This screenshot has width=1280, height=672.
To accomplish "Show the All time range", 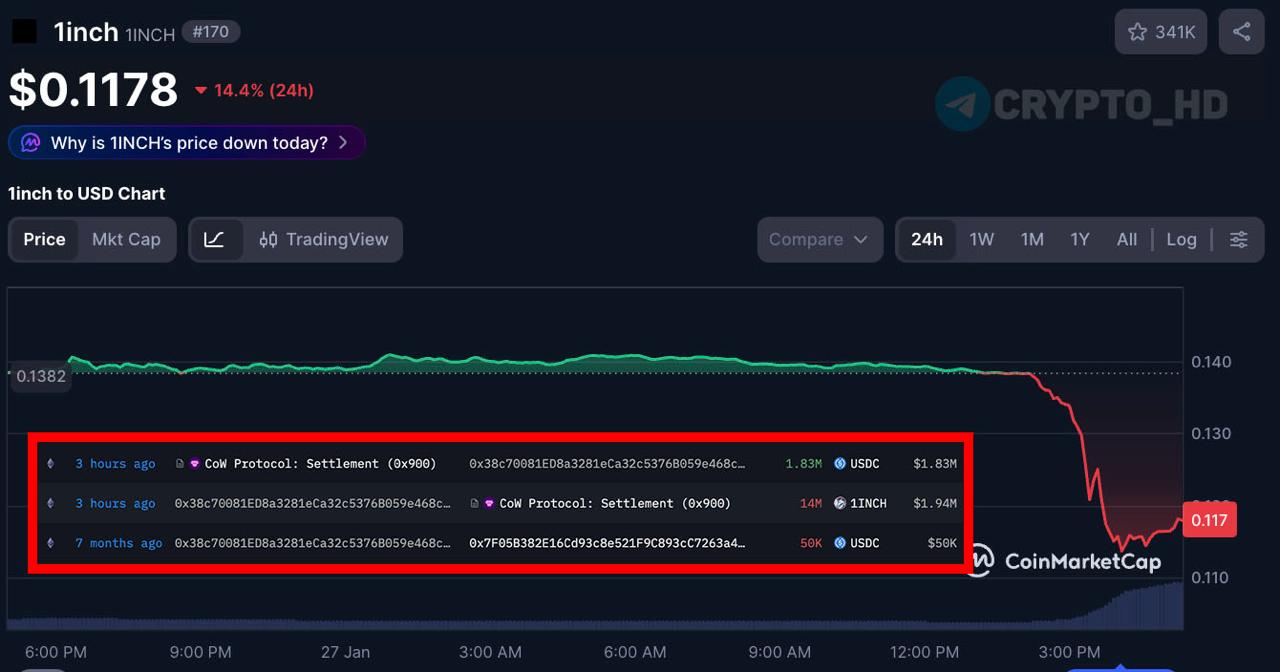I will pyautogui.click(x=1127, y=240).
